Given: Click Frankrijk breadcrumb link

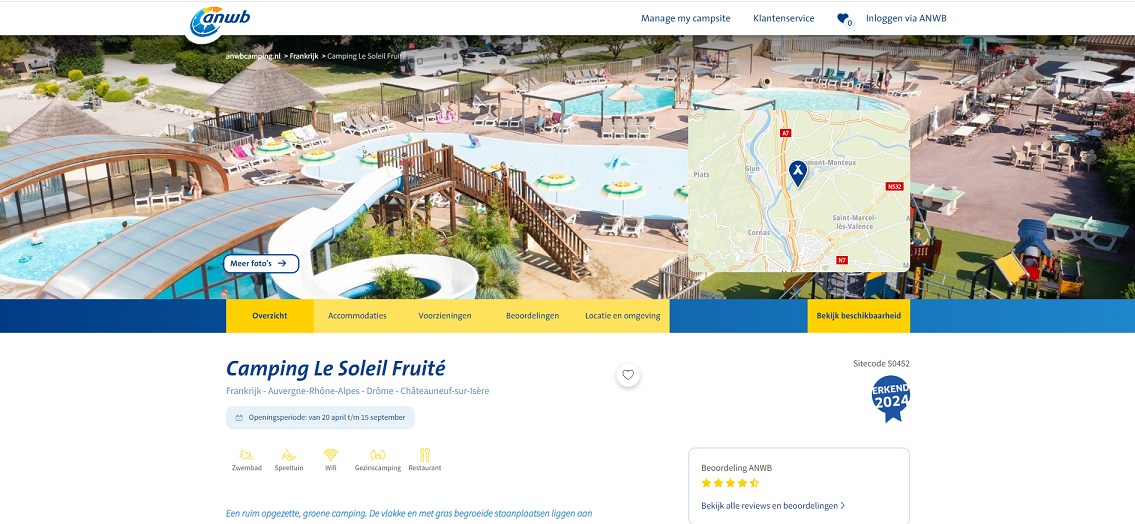Looking at the screenshot, I should [x=303, y=56].
